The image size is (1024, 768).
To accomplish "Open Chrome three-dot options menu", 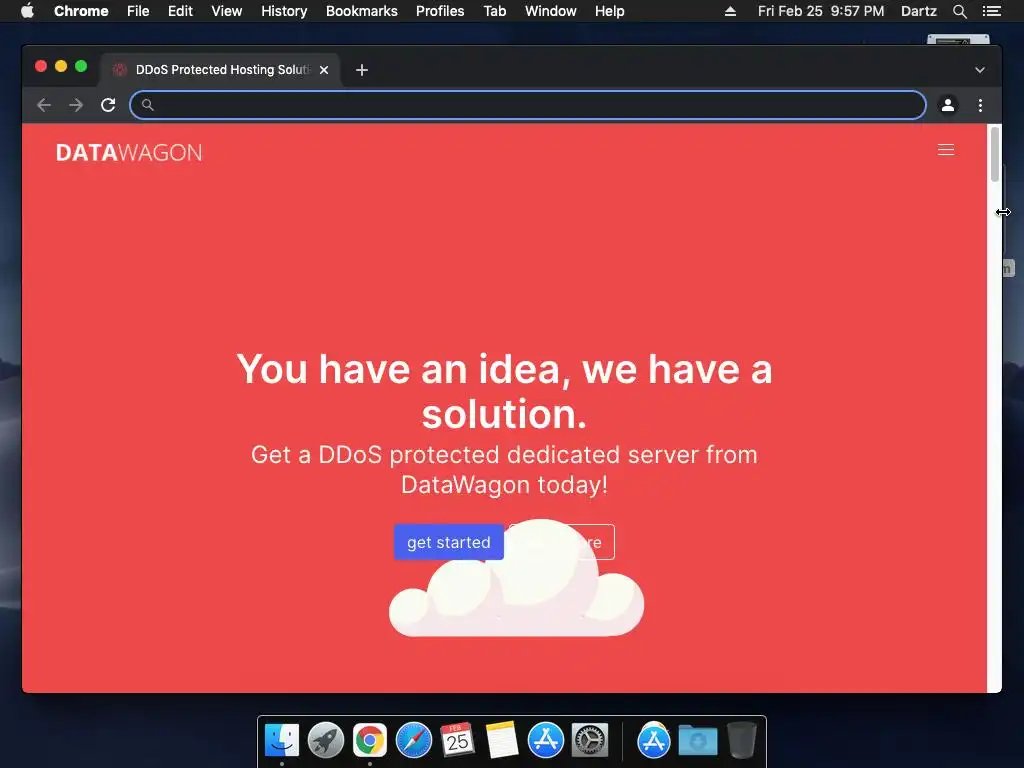I will pyautogui.click(x=980, y=105).
